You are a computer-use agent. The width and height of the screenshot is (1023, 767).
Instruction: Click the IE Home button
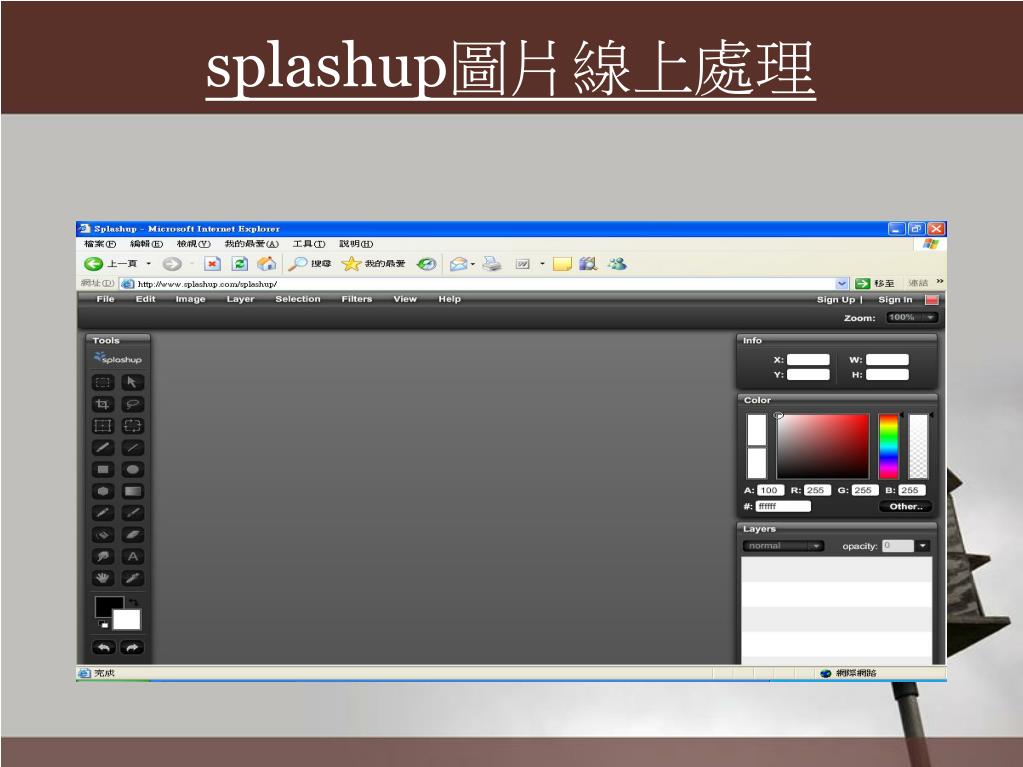[267, 263]
